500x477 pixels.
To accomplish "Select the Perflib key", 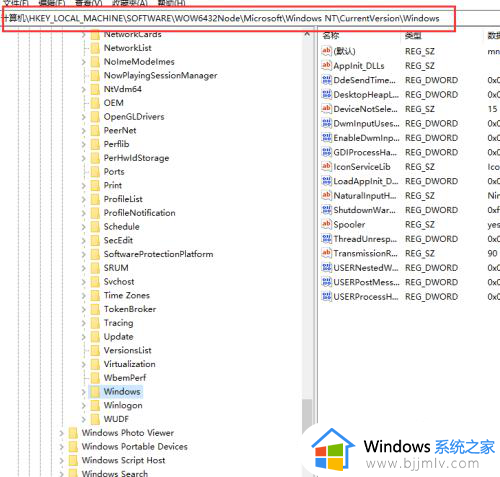I will coord(116,144).
